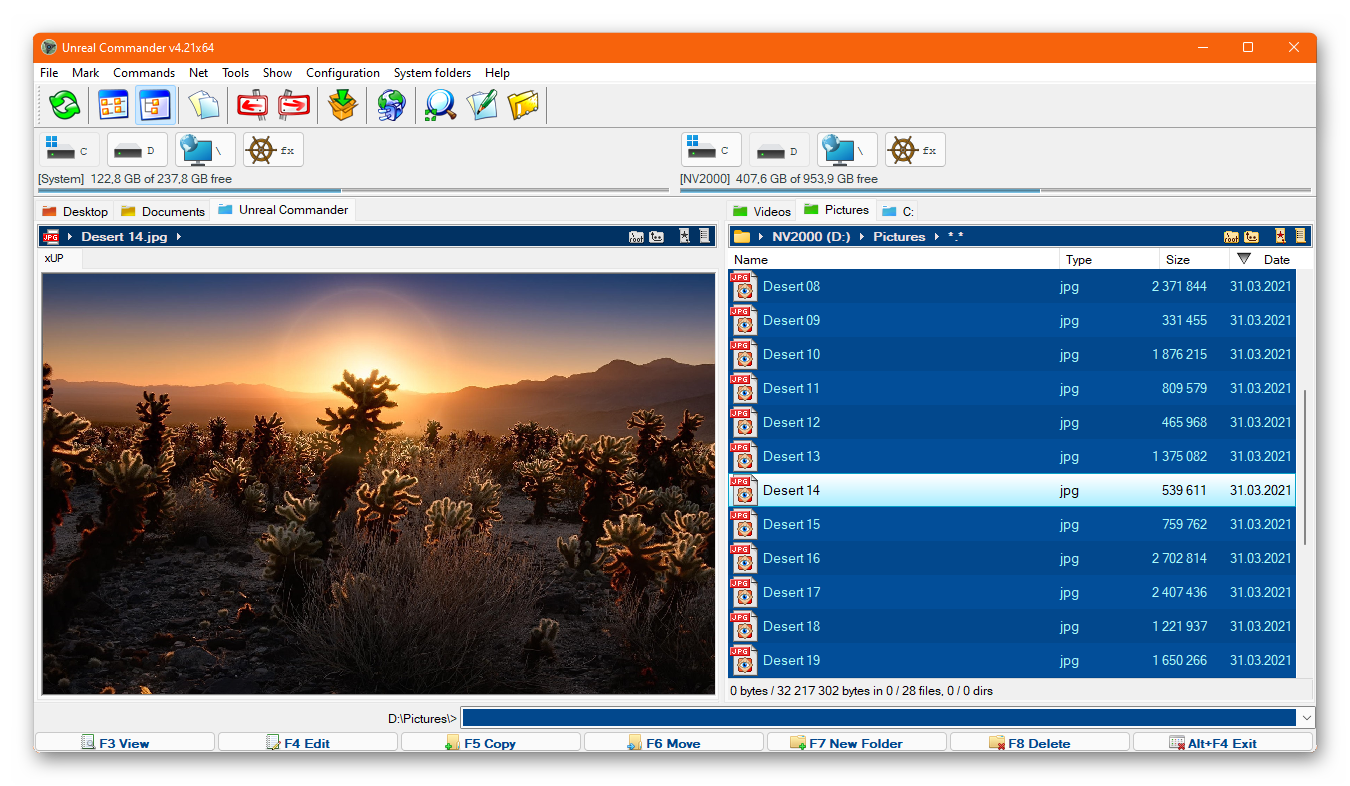This screenshot has width=1350, height=786.
Task: Open network drive button in right panel
Action: coord(847,150)
